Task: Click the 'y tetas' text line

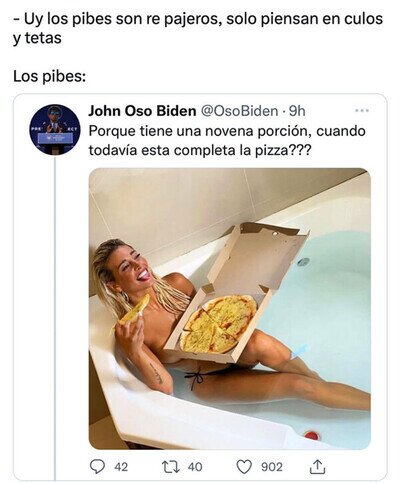Action: coord(37,39)
